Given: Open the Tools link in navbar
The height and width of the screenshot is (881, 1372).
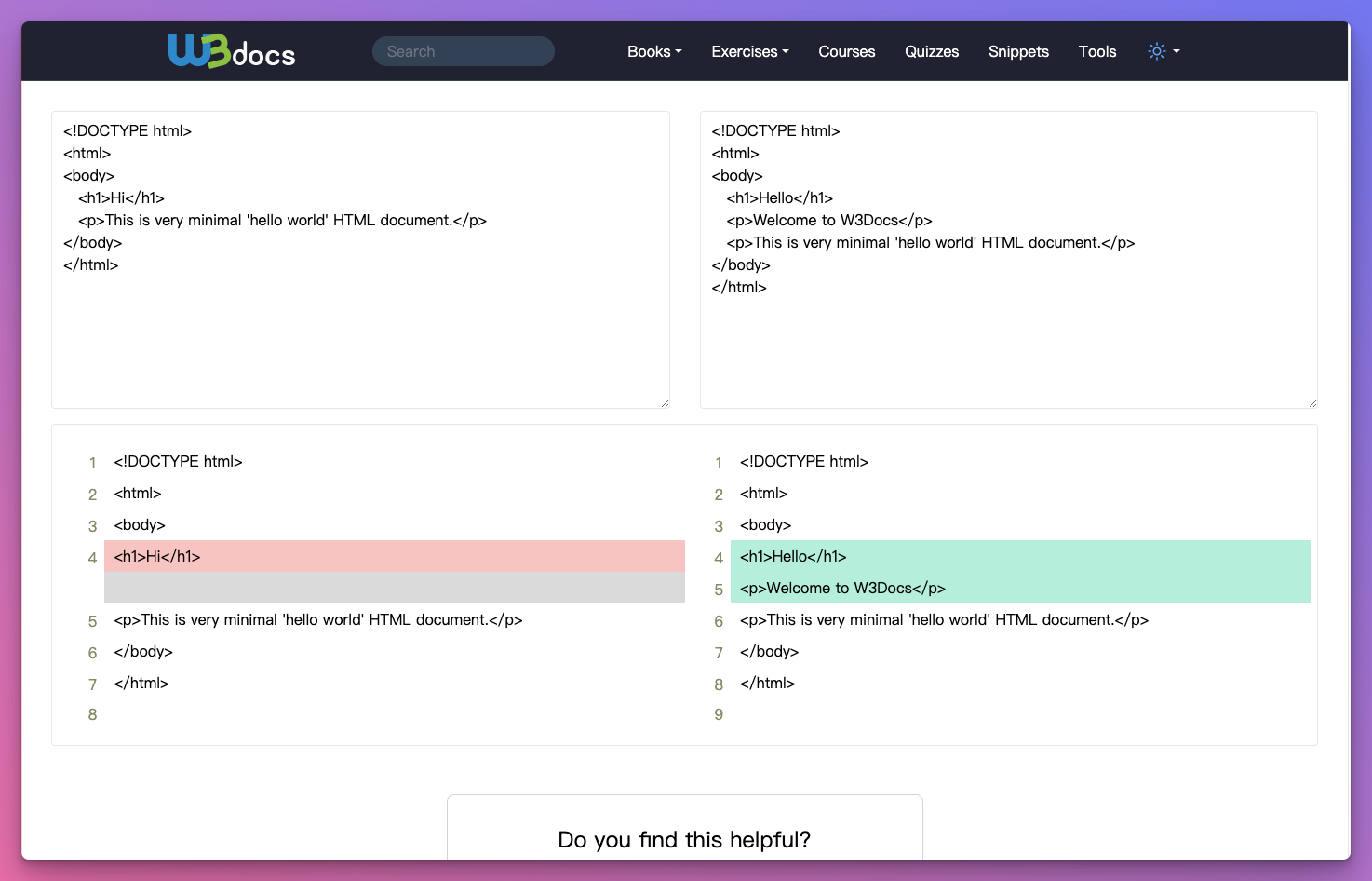Looking at the screenshot, I should [1096, 51].
